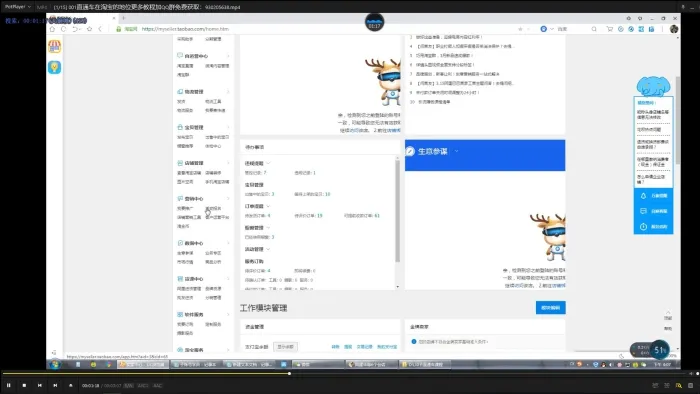
Task: Collapse the 违规提醒 group in the to-do panel
Action: tap(268, 163)
